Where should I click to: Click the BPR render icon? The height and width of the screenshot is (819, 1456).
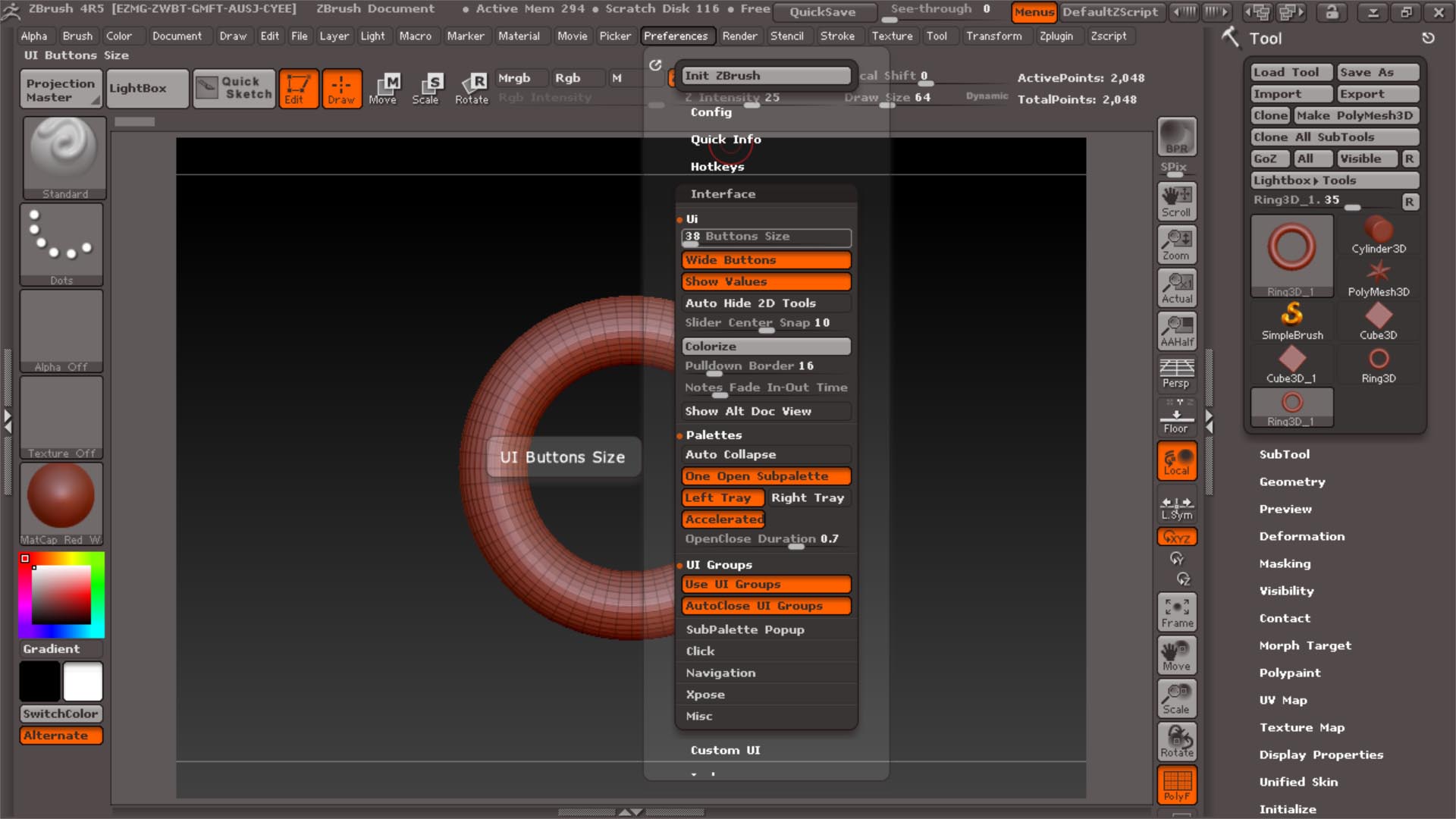[x=1177, y=136]
